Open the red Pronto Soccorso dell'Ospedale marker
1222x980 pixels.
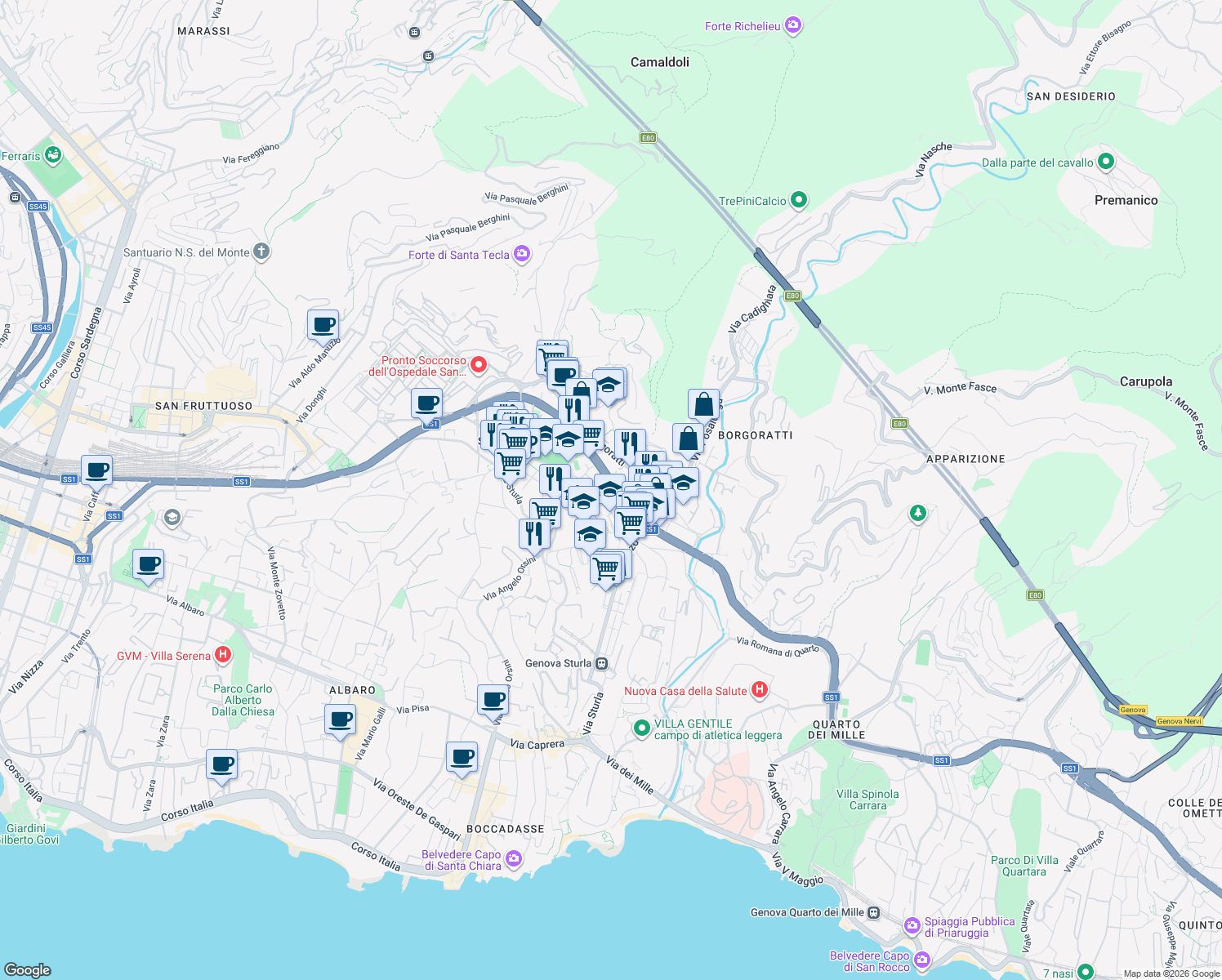[x=479, y=364]
